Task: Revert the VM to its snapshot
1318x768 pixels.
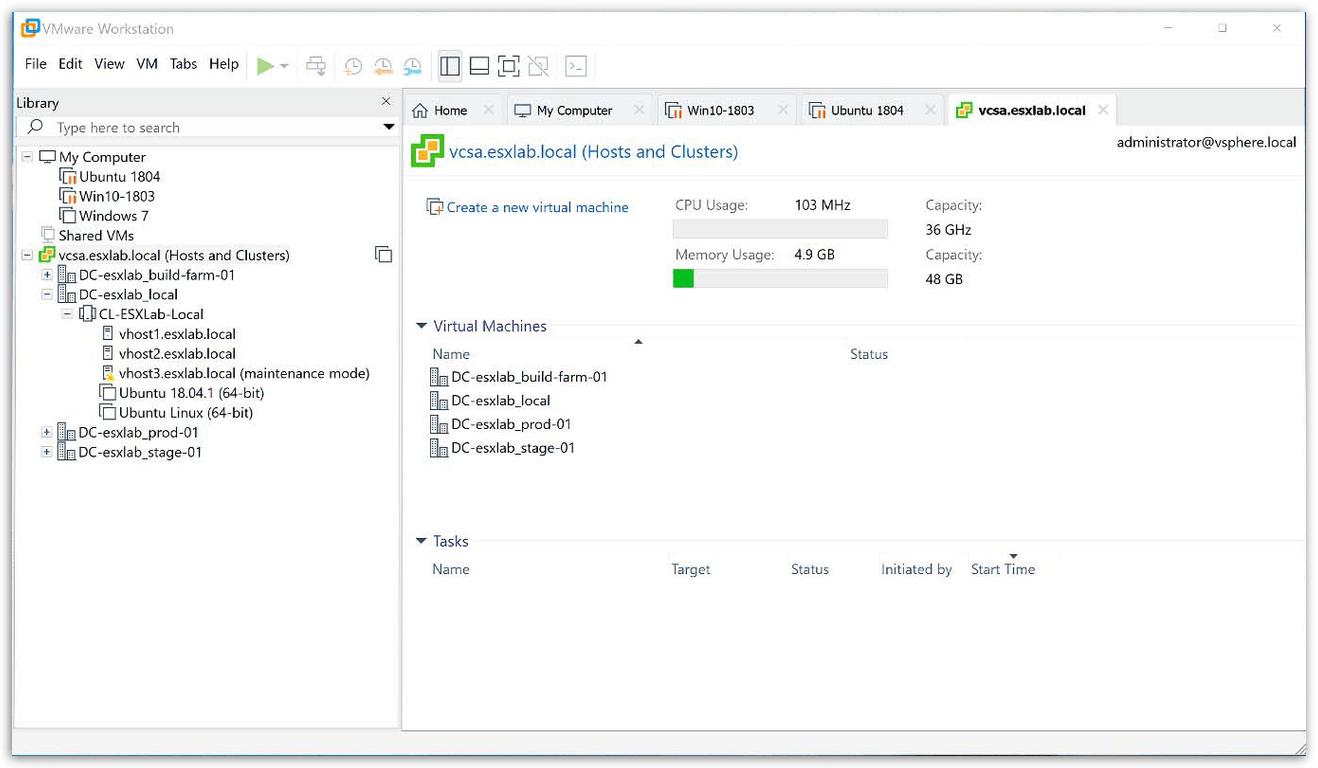Action: click(383, 65)
